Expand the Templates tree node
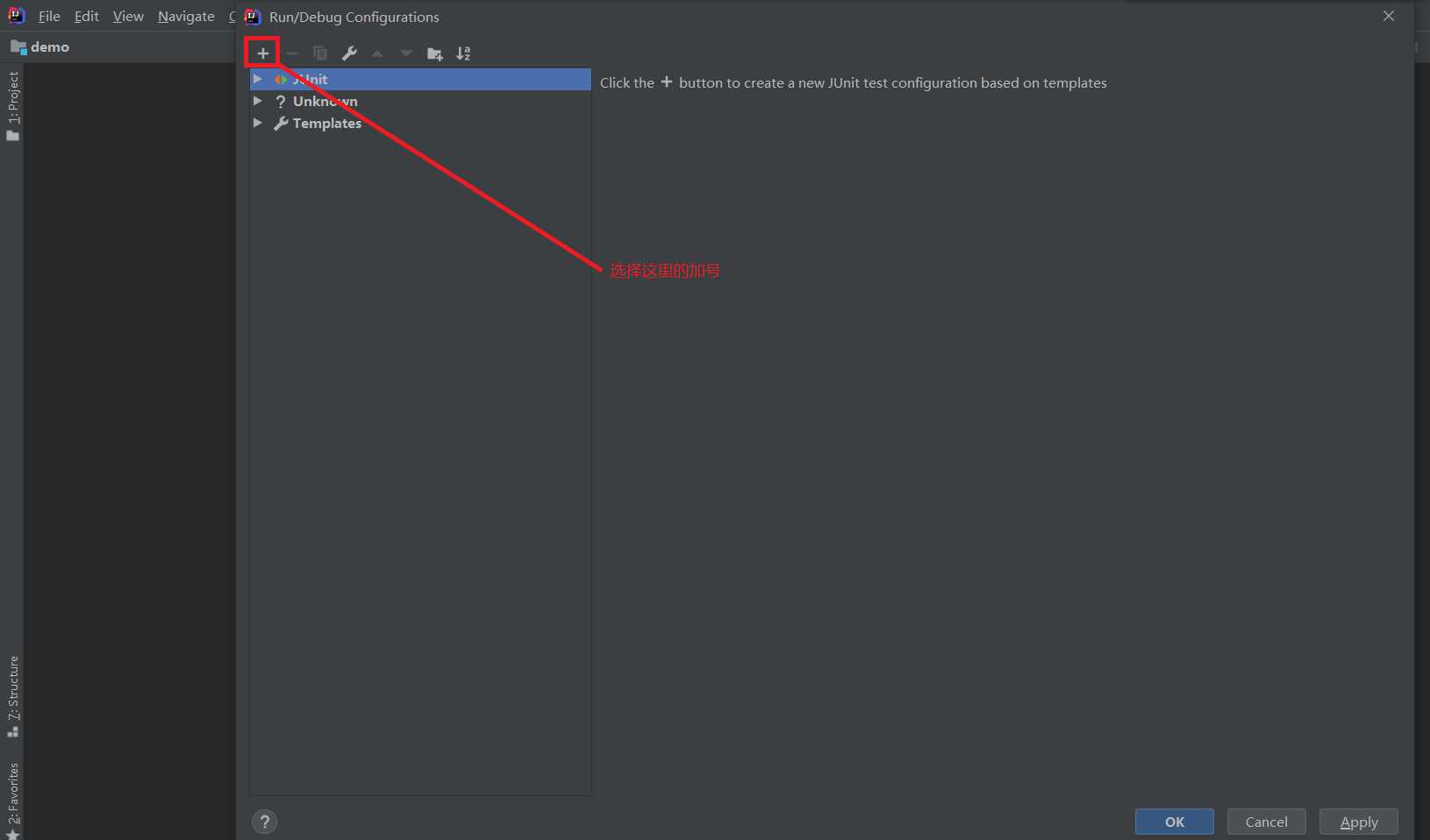 [257, 123]
